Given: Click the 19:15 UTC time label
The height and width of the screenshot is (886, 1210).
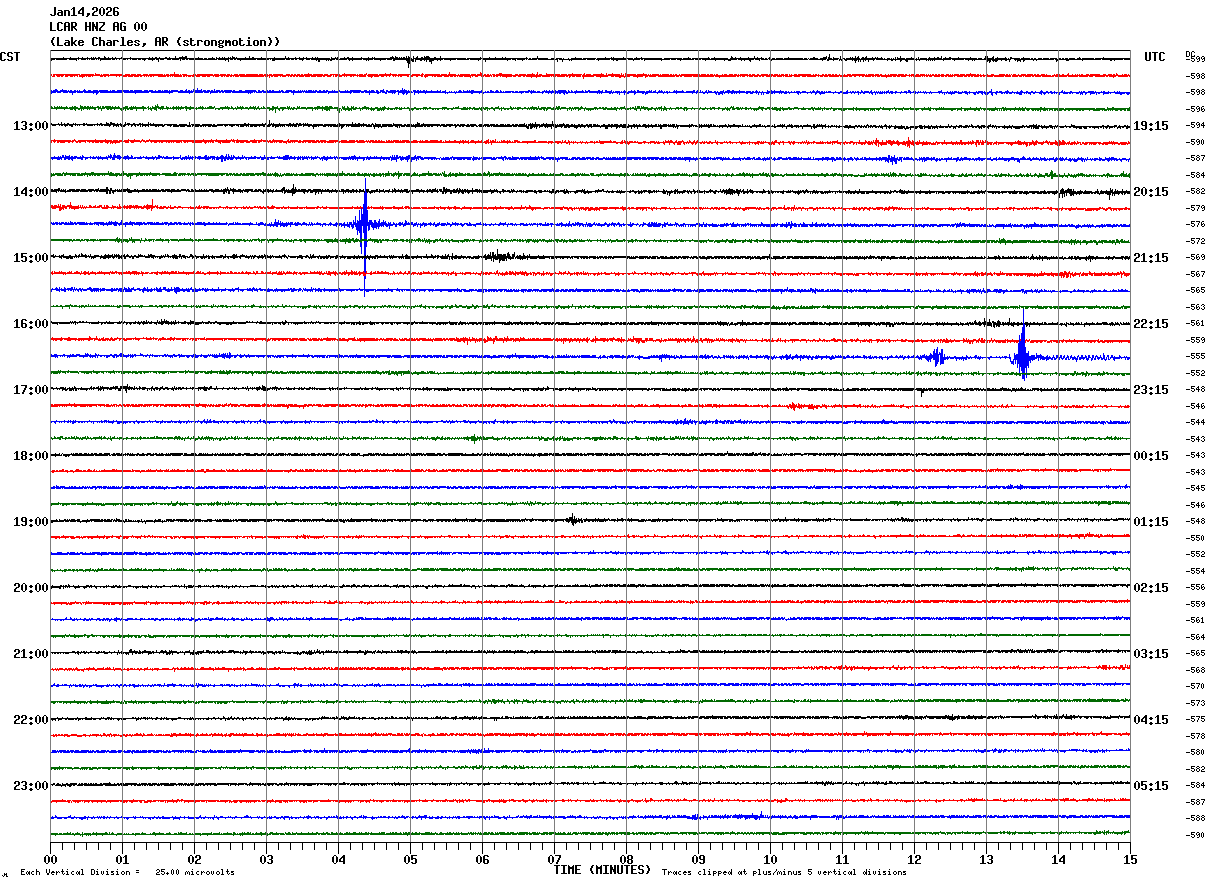Looking at the screenshot, I should (1151, 126).
